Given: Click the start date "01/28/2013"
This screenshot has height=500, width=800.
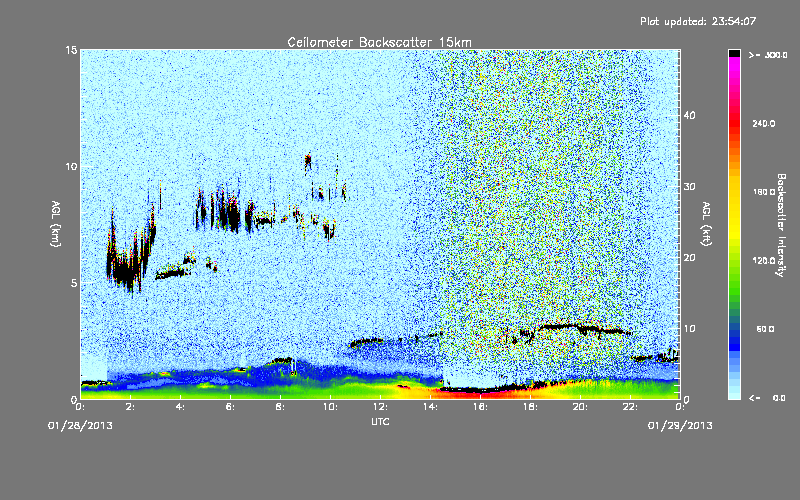Looking at the screenshot, I should tap(80, 426).
